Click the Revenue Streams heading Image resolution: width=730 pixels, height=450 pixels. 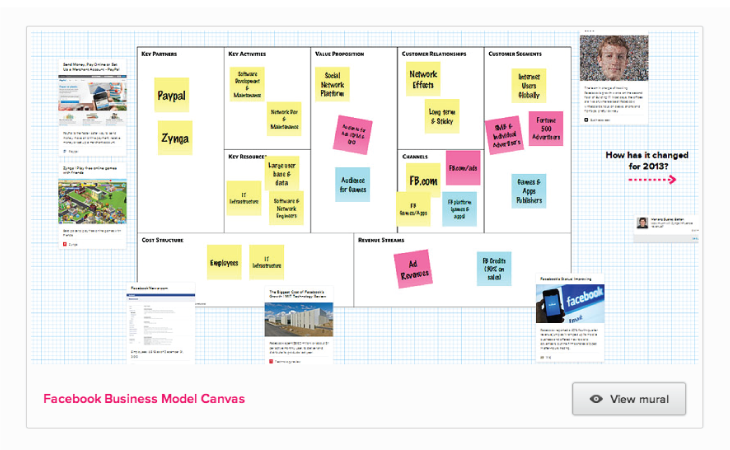[x=381, y=240]
